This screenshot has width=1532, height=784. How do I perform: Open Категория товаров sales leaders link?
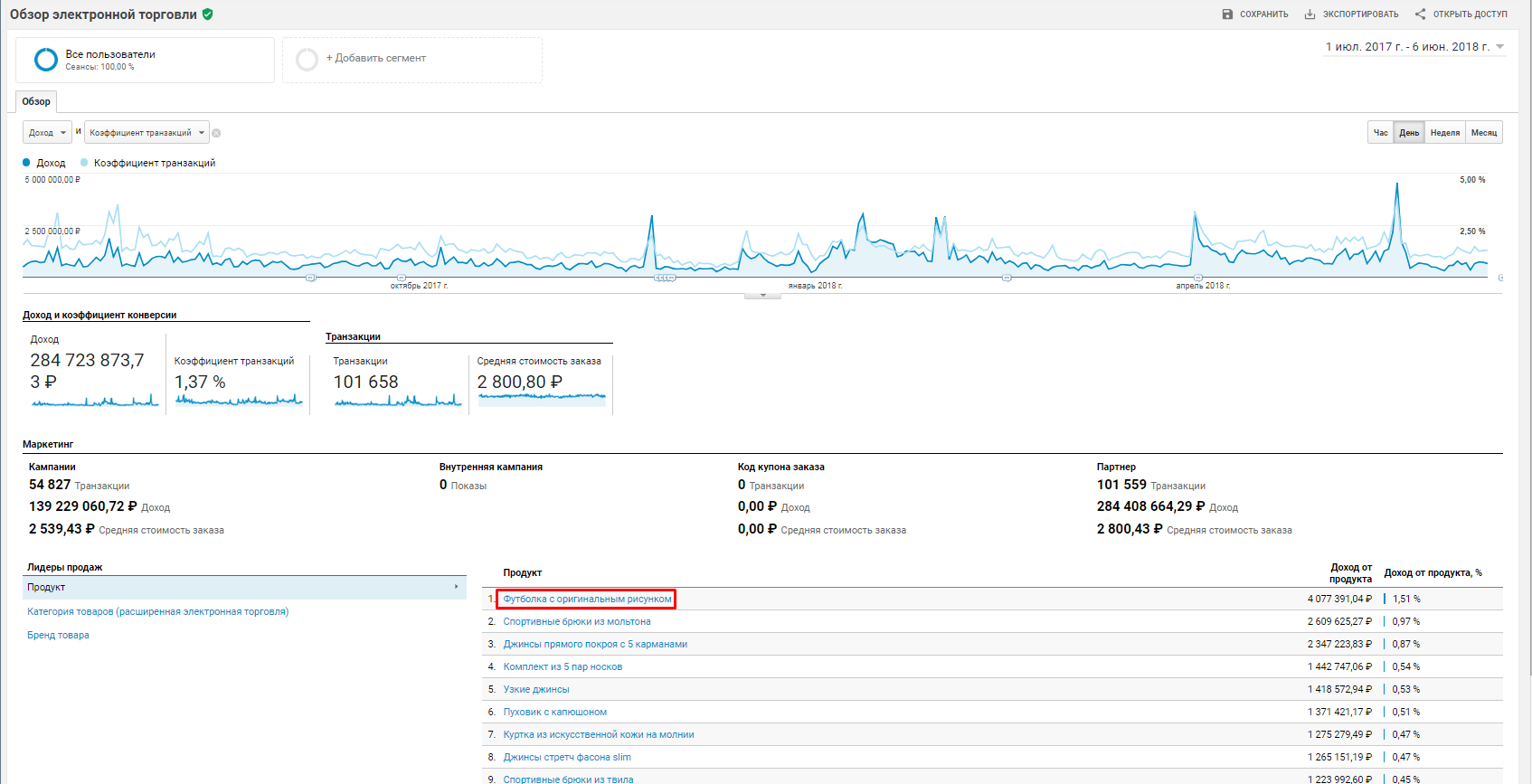point(157,612)
